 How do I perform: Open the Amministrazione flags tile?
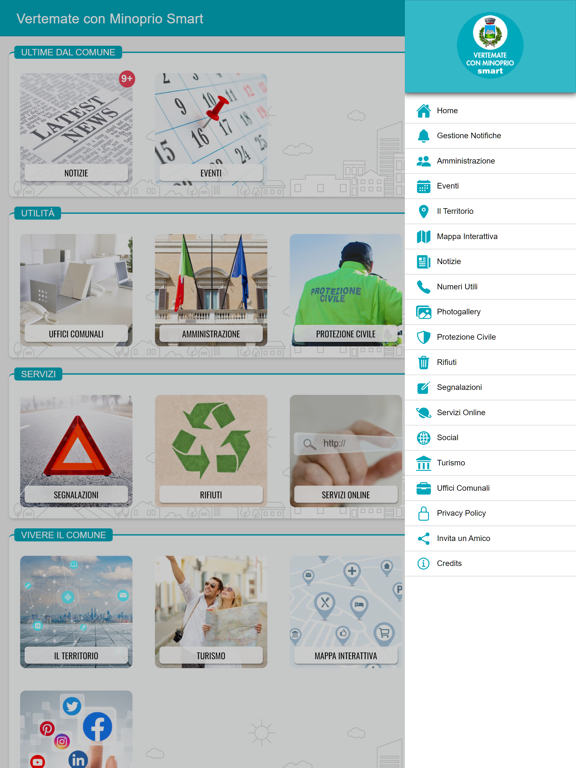pos(211,290)
